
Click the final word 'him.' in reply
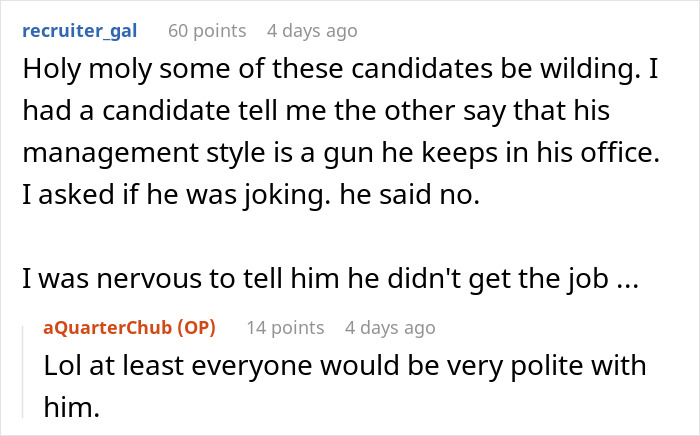(x=71, y=407)
